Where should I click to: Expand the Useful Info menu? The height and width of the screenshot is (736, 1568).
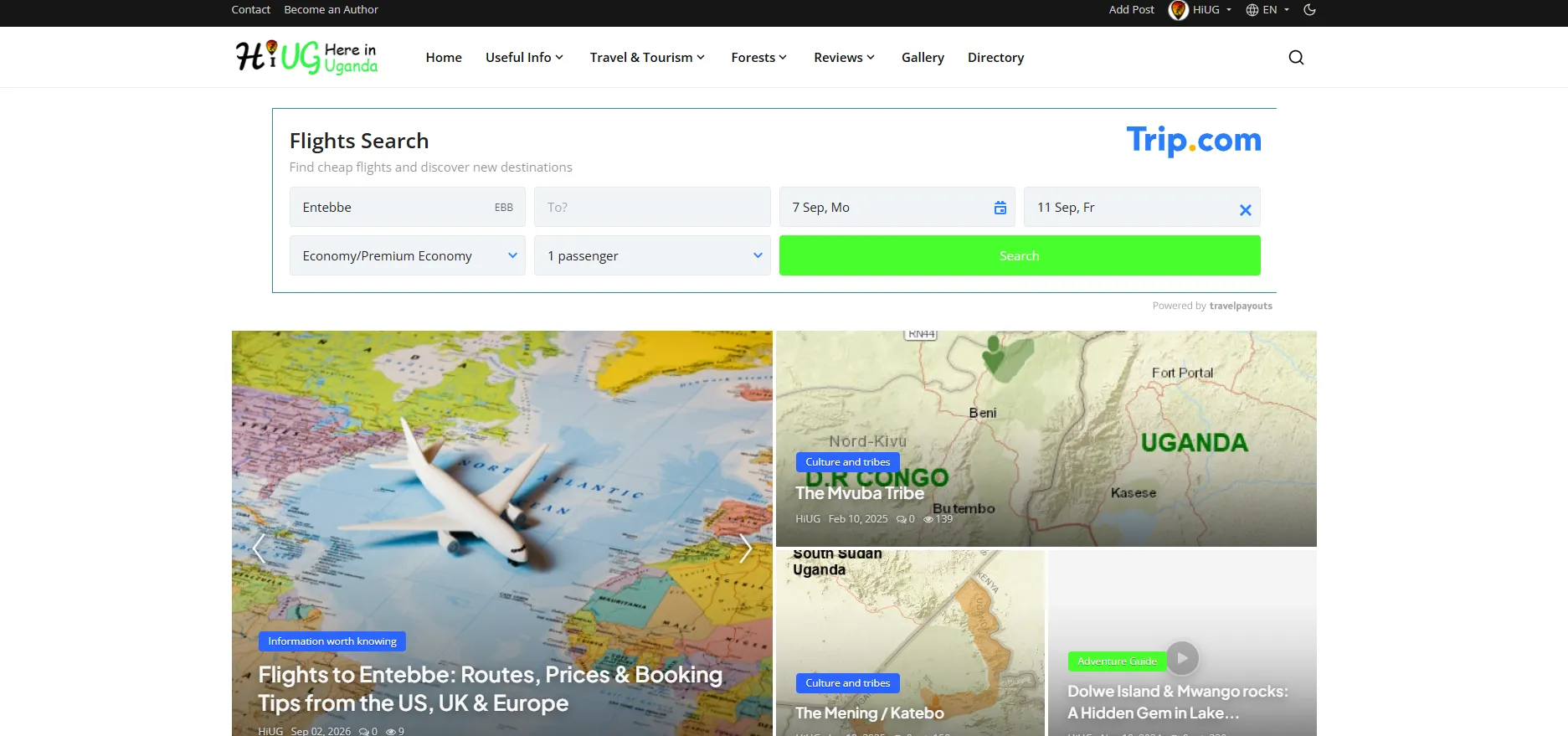(x=524, y=57)
